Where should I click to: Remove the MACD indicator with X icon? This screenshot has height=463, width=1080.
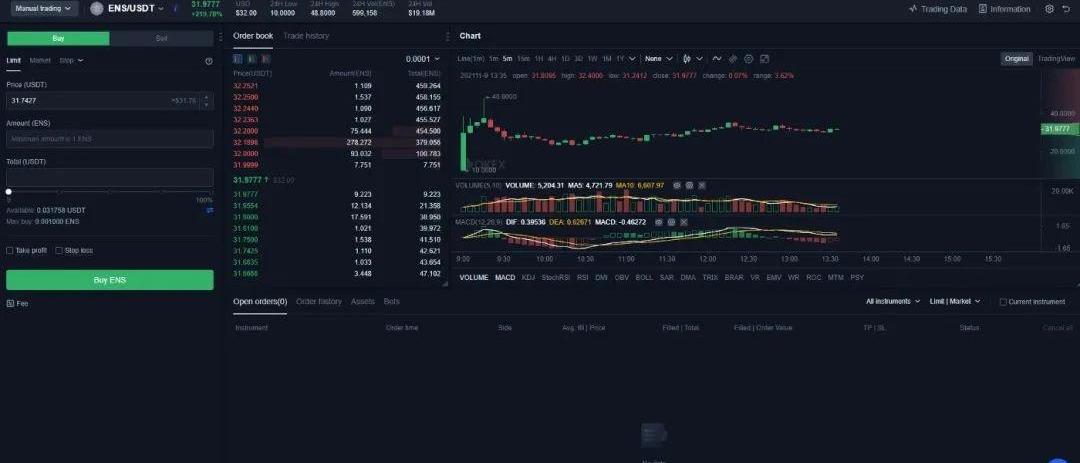(x=683, y=222)
